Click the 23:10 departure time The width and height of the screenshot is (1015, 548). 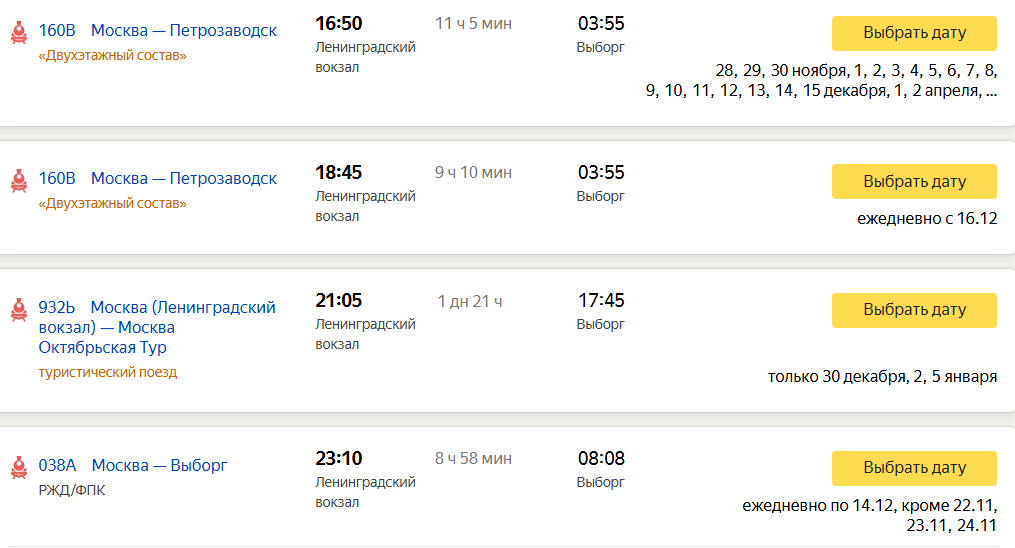coord(339,459)
